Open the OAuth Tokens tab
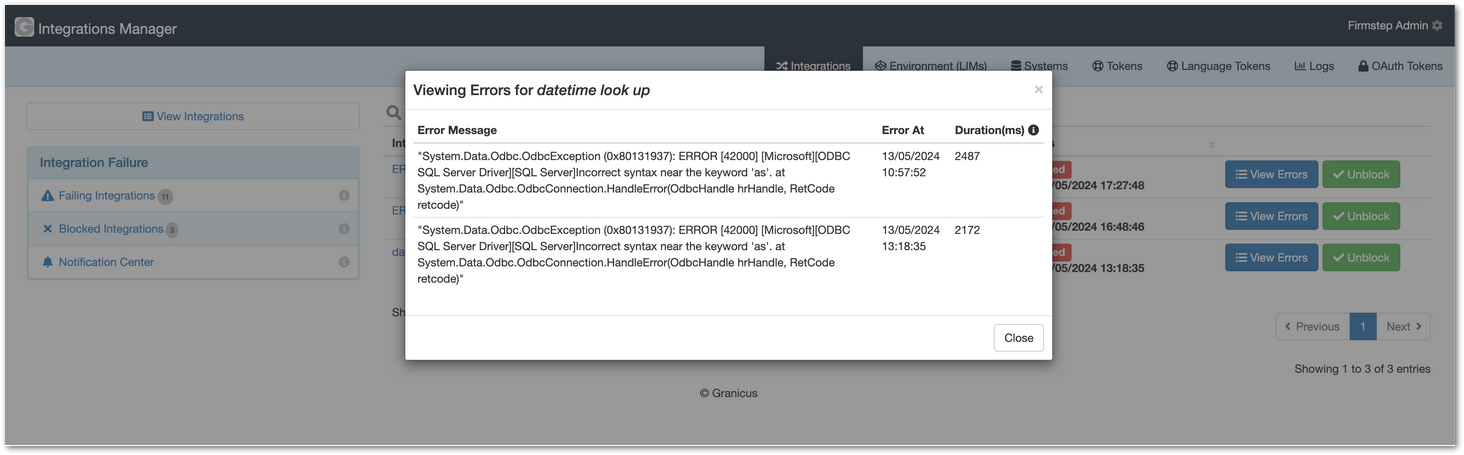The width and height of the screenshot is (1464, 455). click(x=1400, y=66)
